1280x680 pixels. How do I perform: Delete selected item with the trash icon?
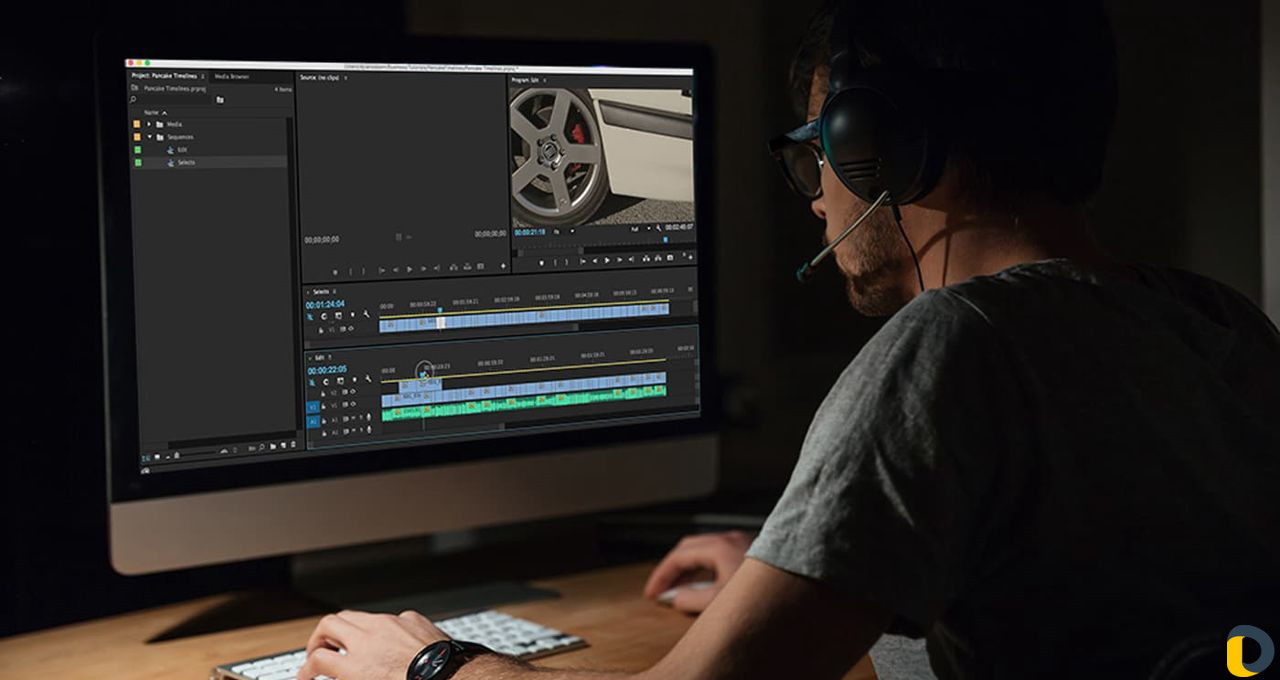click(x=293, y=444)
